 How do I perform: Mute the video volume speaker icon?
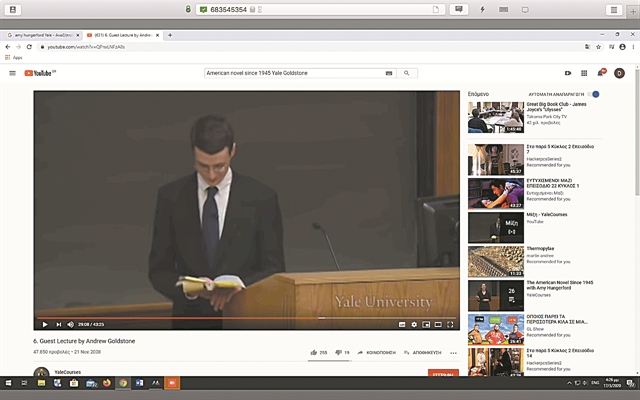coord(71,324)
